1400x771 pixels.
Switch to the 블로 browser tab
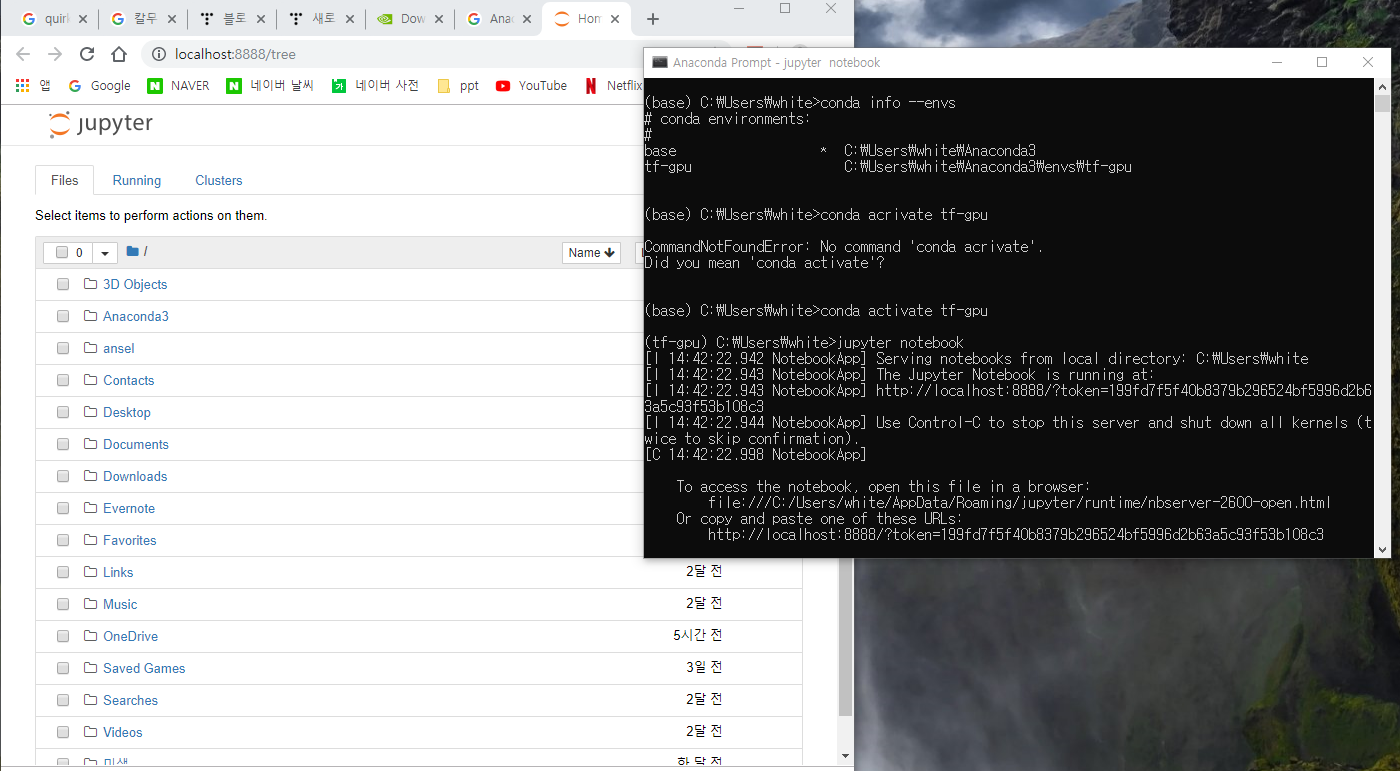234,19
